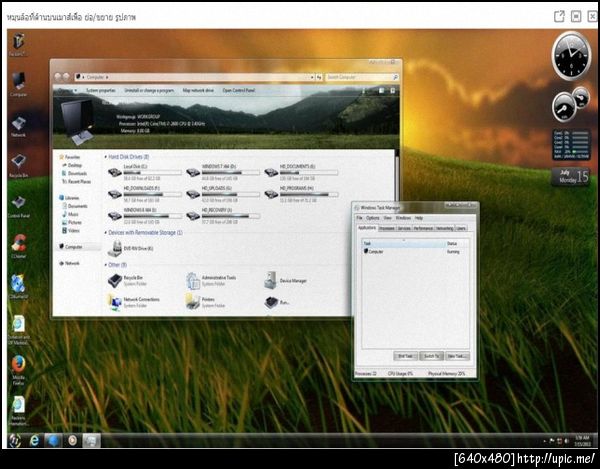
Task: Open Device Manager in Explorer
Action: pyautogui.click(x=271, y=281)
